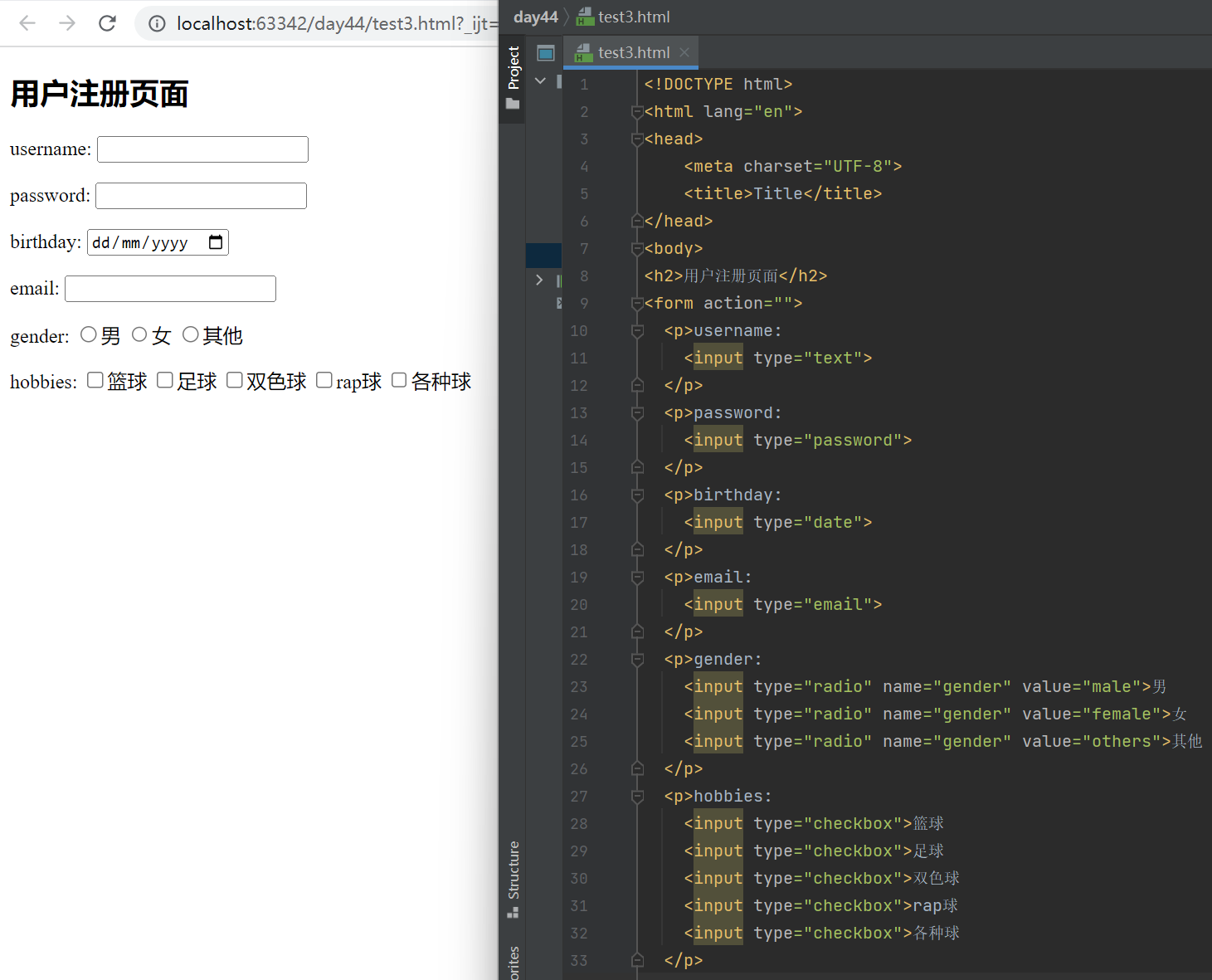Viewport: 1212px width, 980px height.
Task: Open the Project tool window
Action: pos(513,77)
